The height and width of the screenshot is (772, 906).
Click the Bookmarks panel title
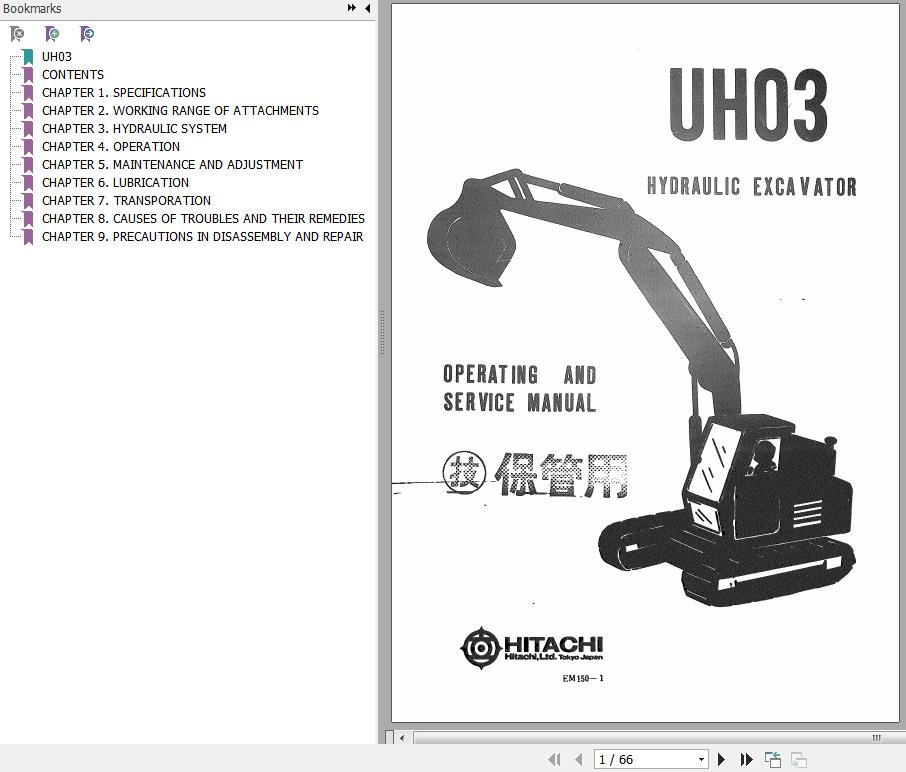point(31,8)
